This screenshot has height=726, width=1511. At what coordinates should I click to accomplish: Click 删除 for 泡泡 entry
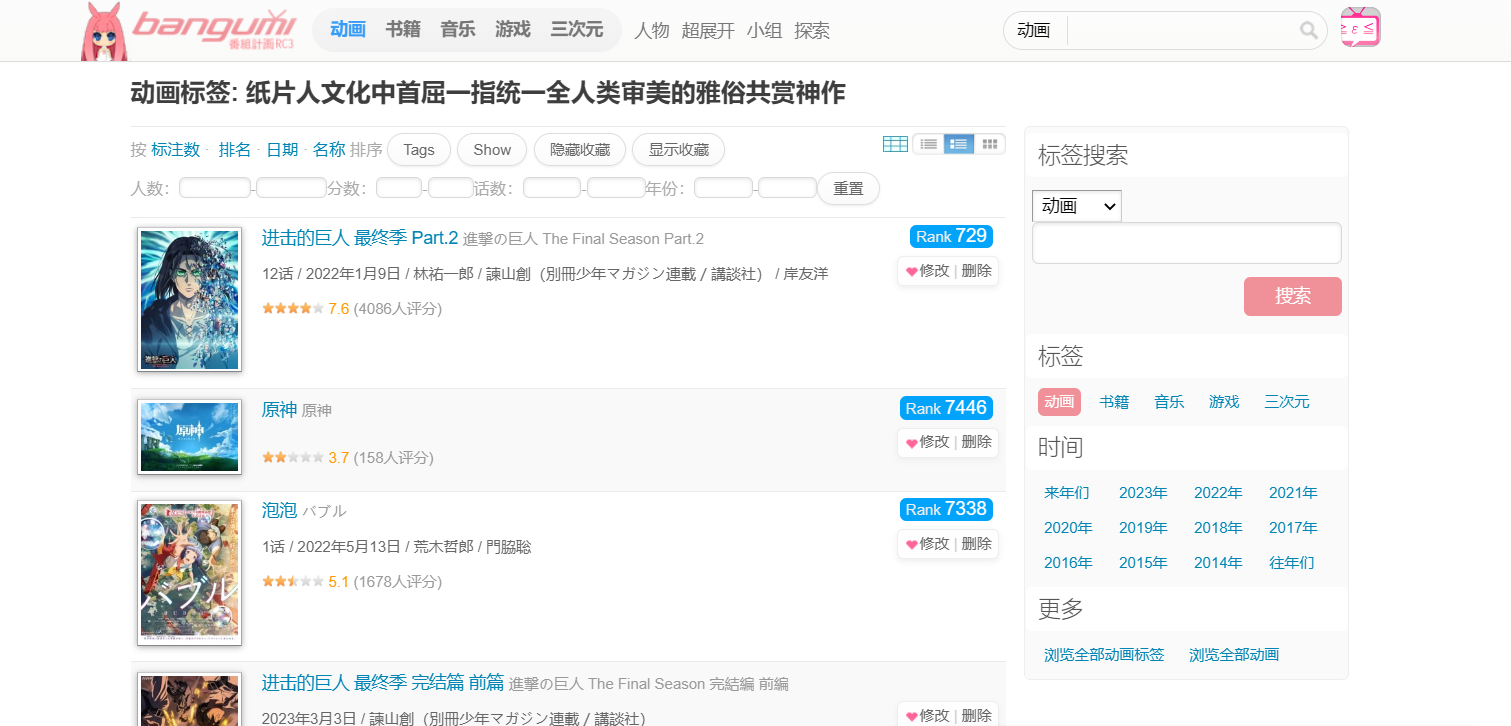(x=976, y=544)
